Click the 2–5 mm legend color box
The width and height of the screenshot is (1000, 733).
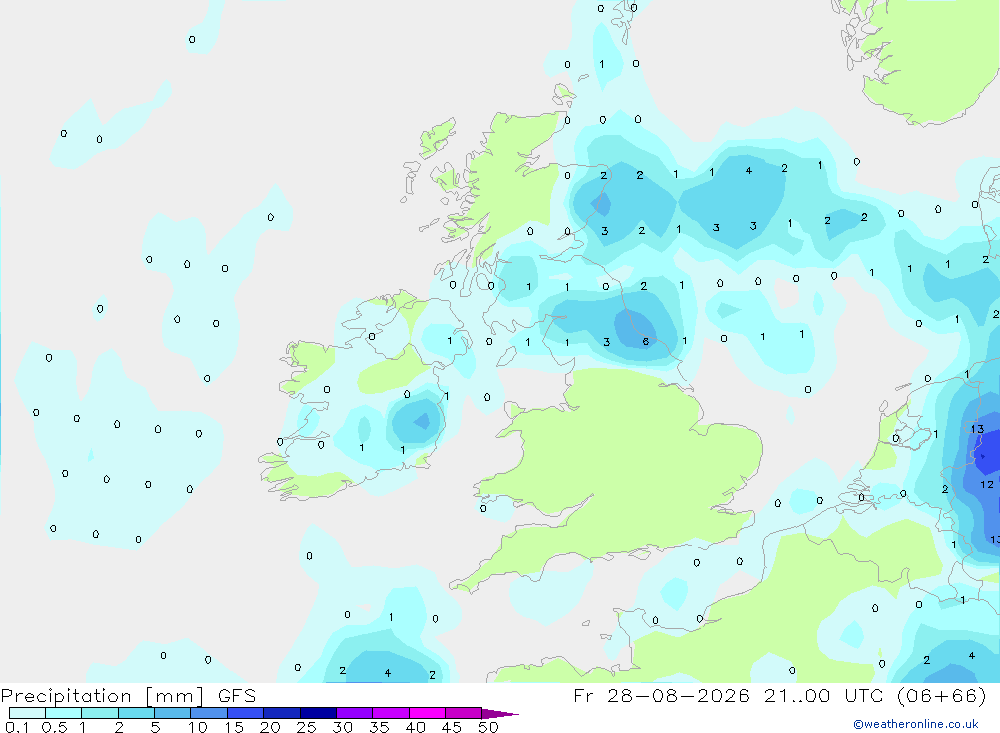tap(136, 713)
